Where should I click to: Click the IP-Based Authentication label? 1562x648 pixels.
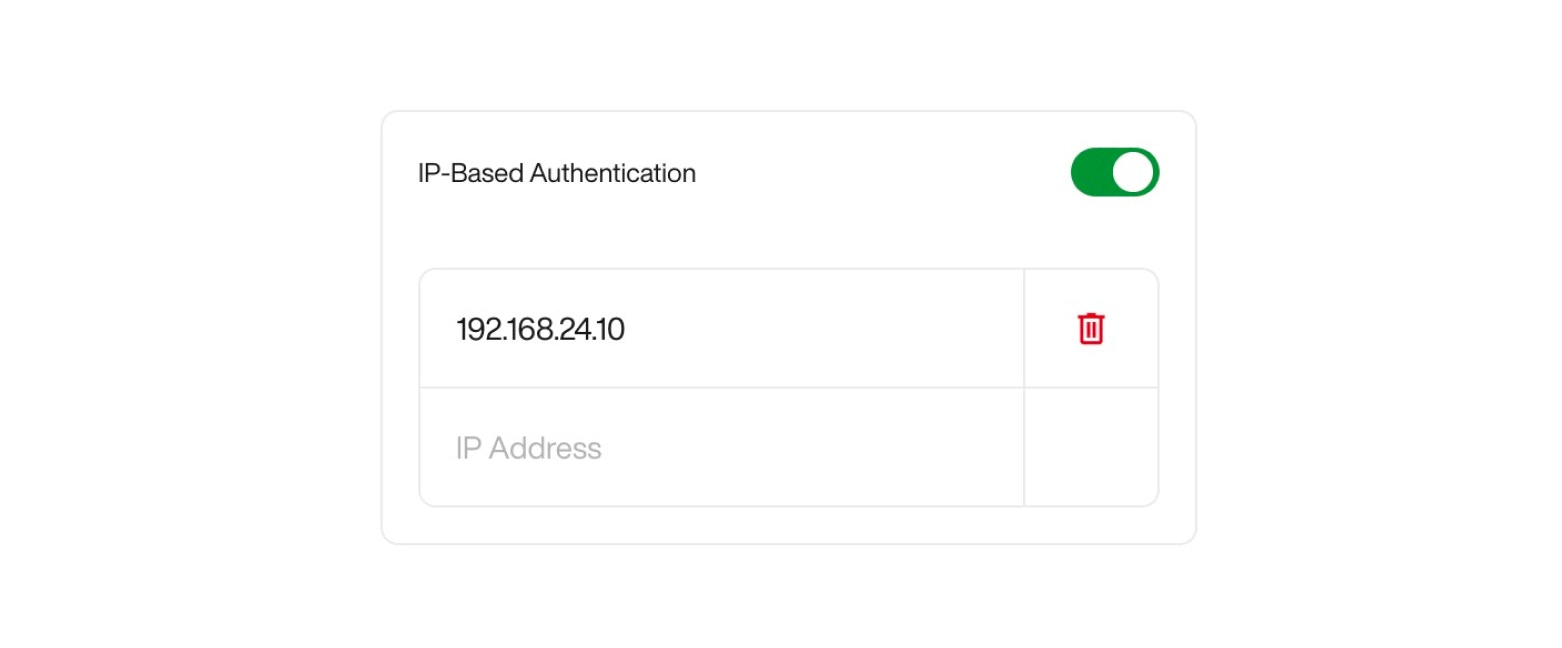point(556,172)
